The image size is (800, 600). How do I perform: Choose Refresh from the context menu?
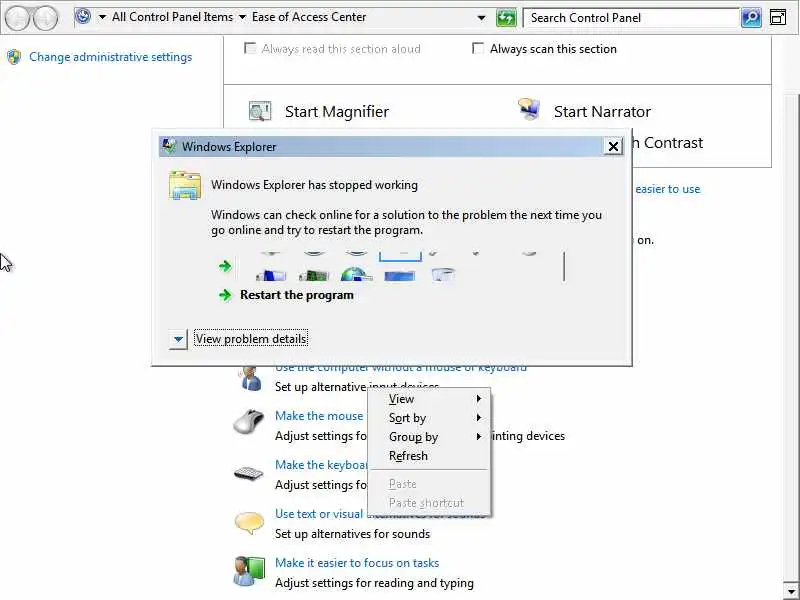(x=429, y=456)
